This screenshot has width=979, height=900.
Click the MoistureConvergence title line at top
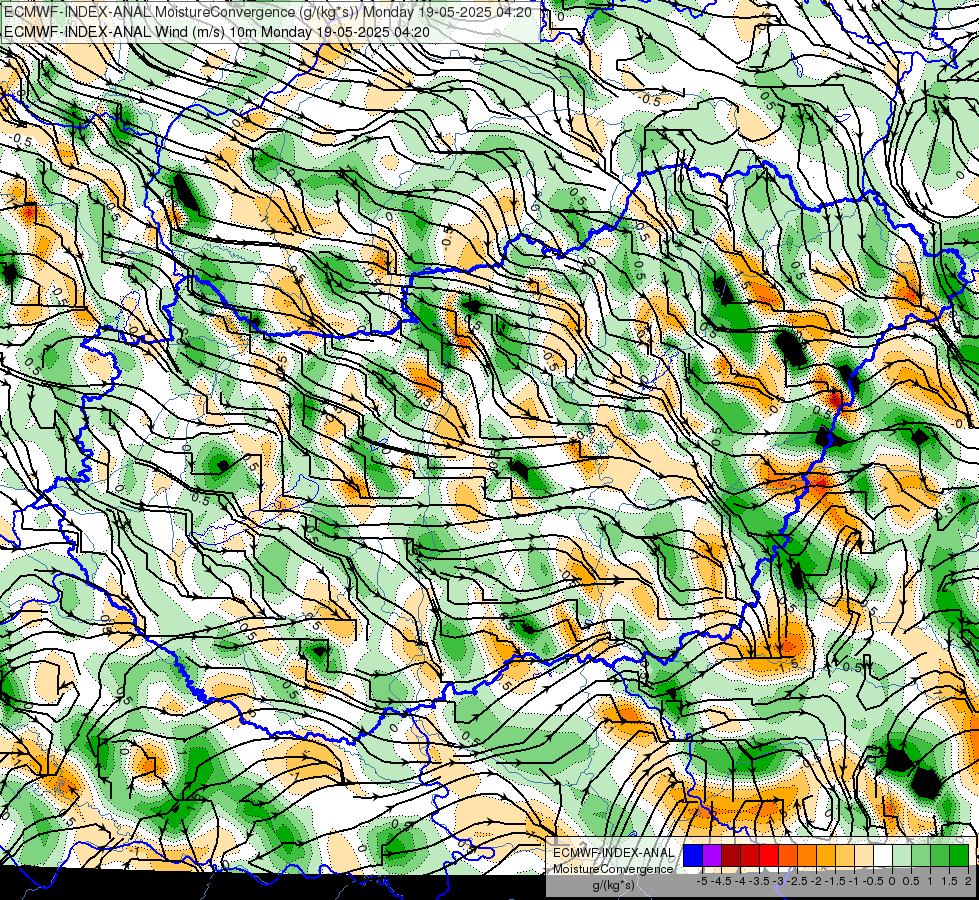coord(268,12)
